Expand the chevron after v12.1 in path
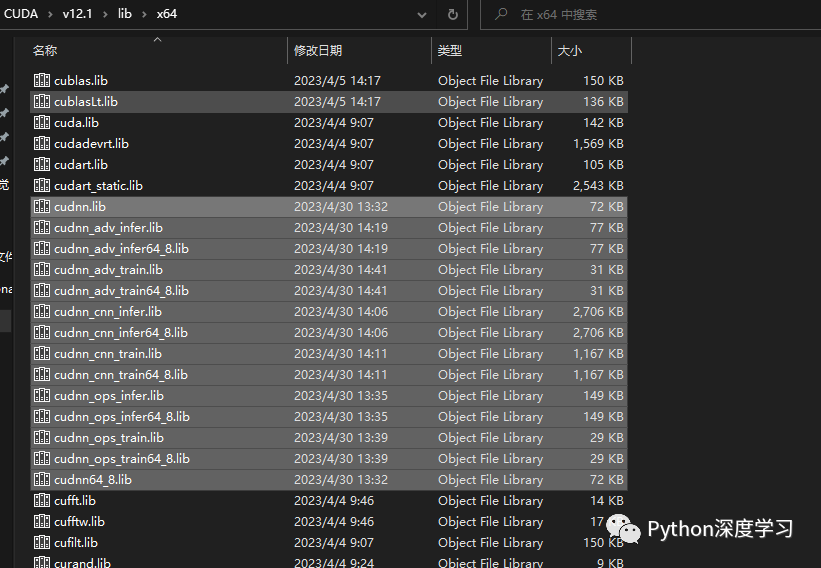Screen dimensions: 821x568 click(x=105, y=14)
